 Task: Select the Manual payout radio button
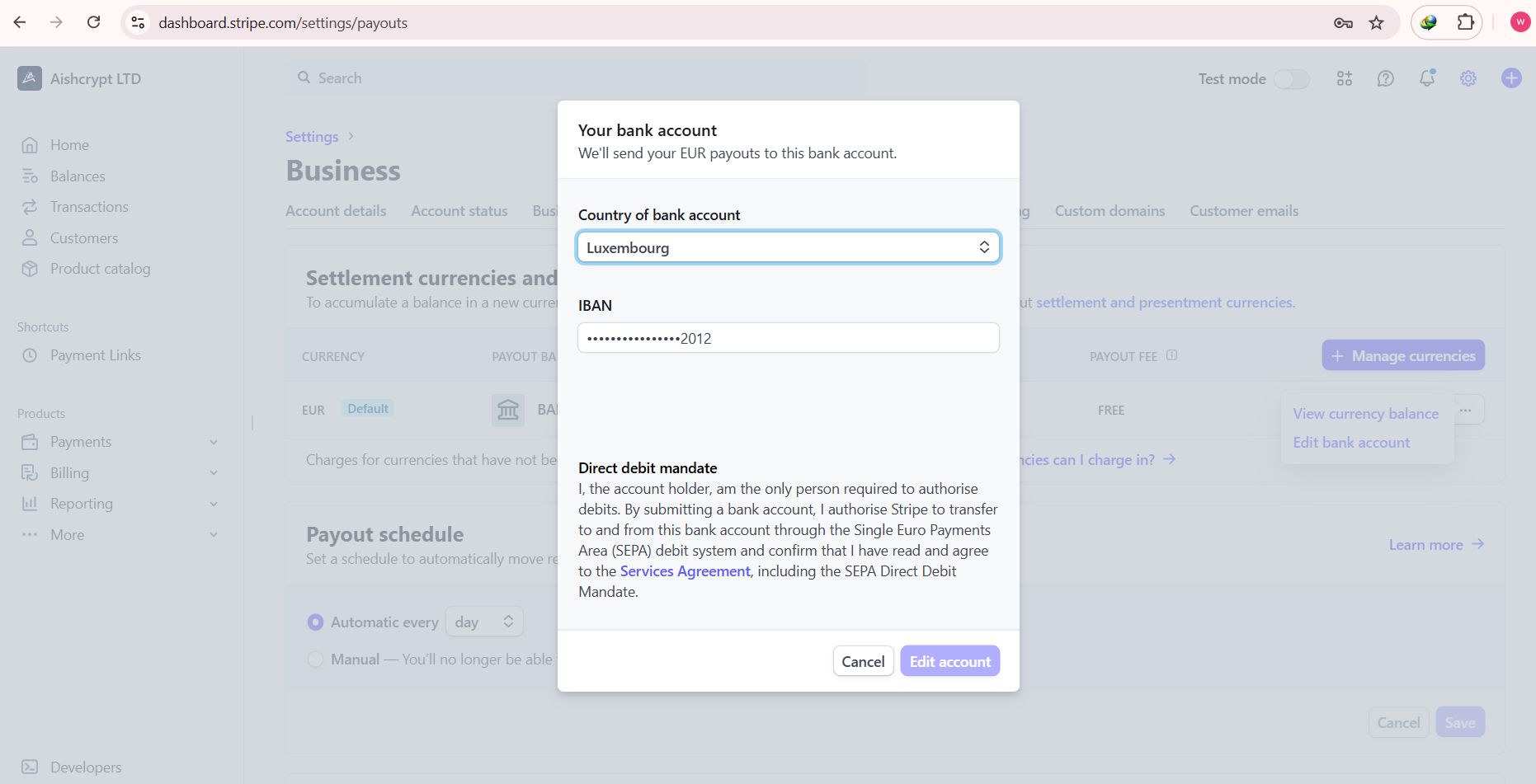pyautogui.click(x=315, y=660)
